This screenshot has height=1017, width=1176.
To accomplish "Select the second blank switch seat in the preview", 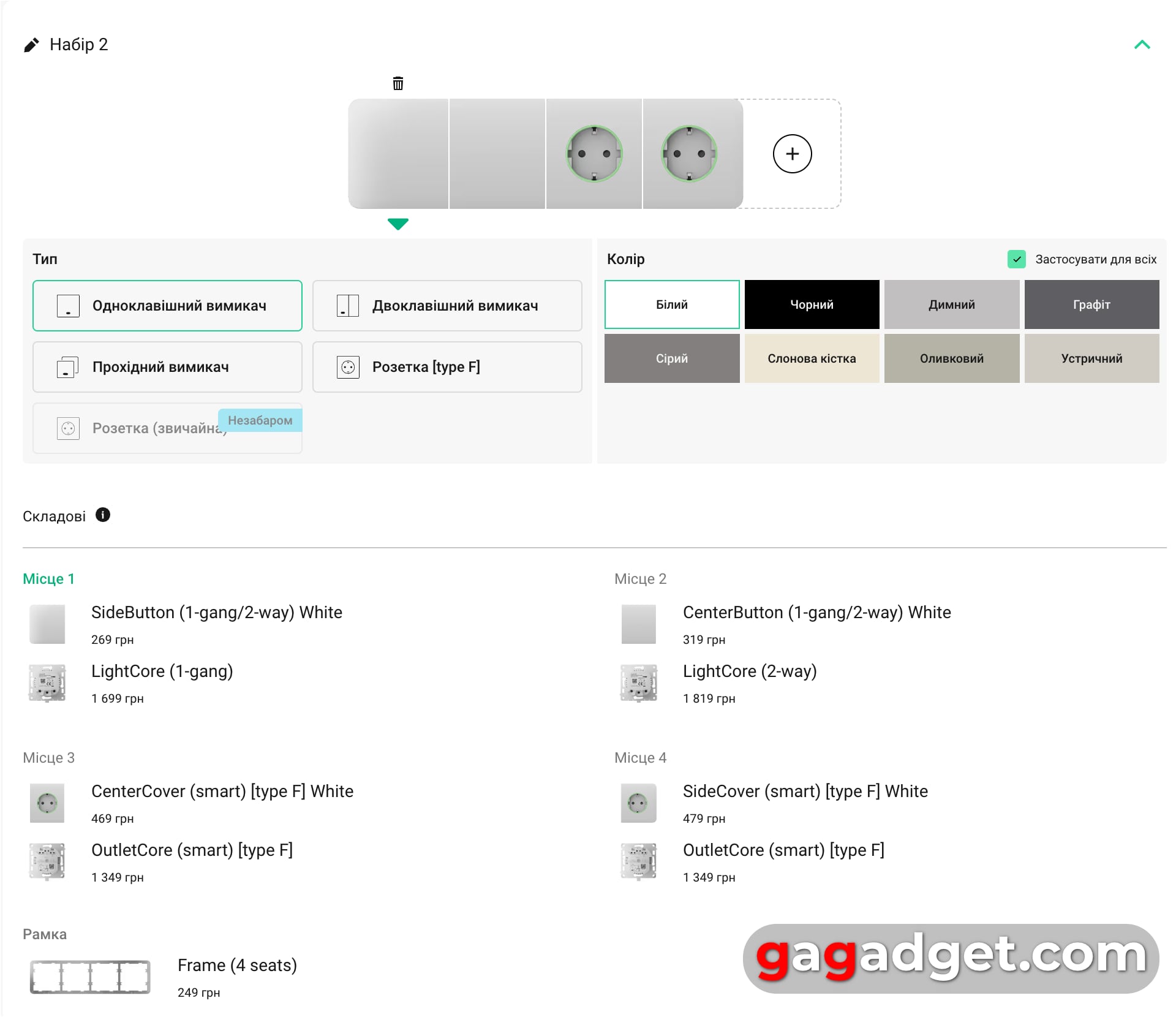I will [x=497, y=154].
